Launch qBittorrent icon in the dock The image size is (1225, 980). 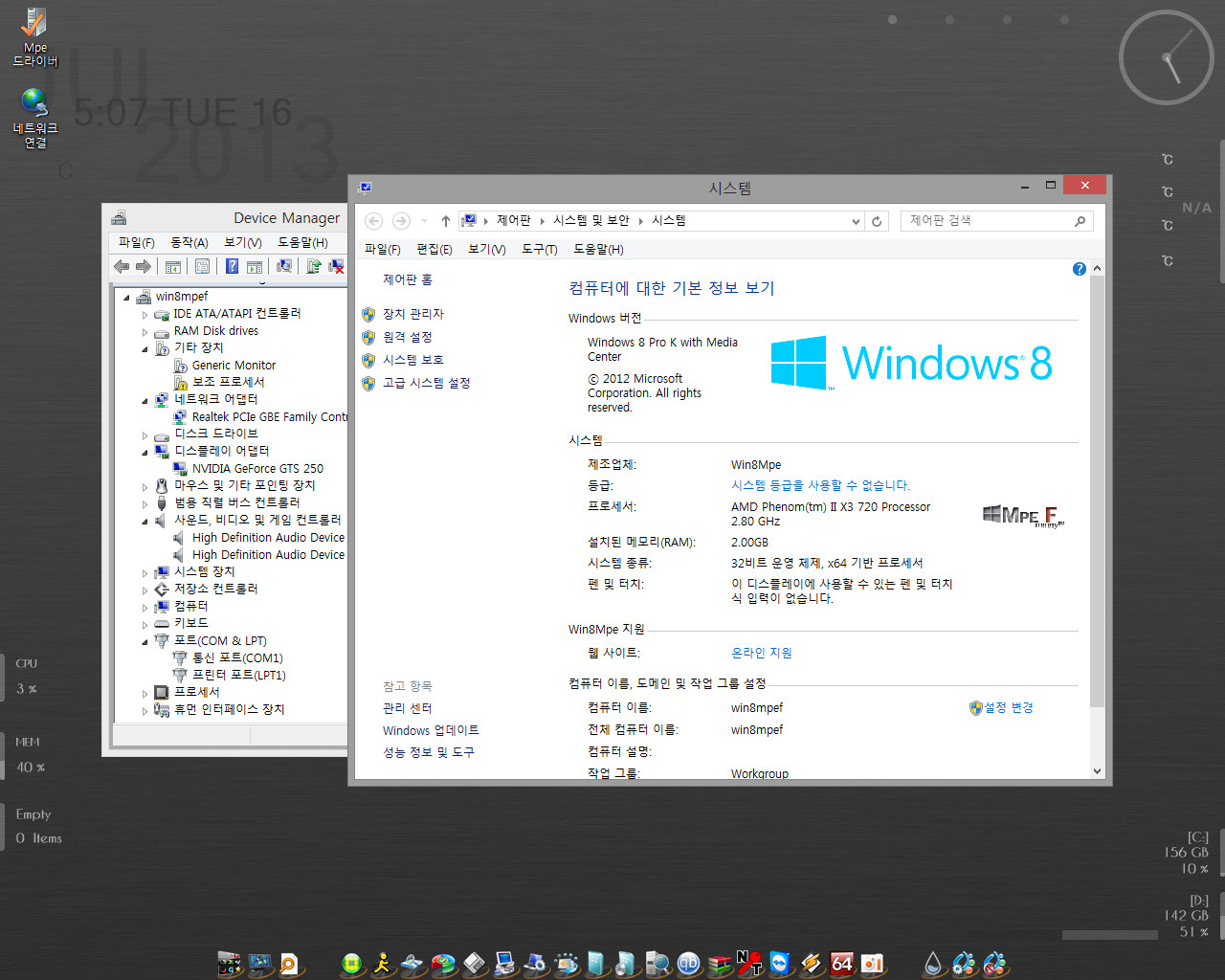pyautogui.click(x=689, y=963)
